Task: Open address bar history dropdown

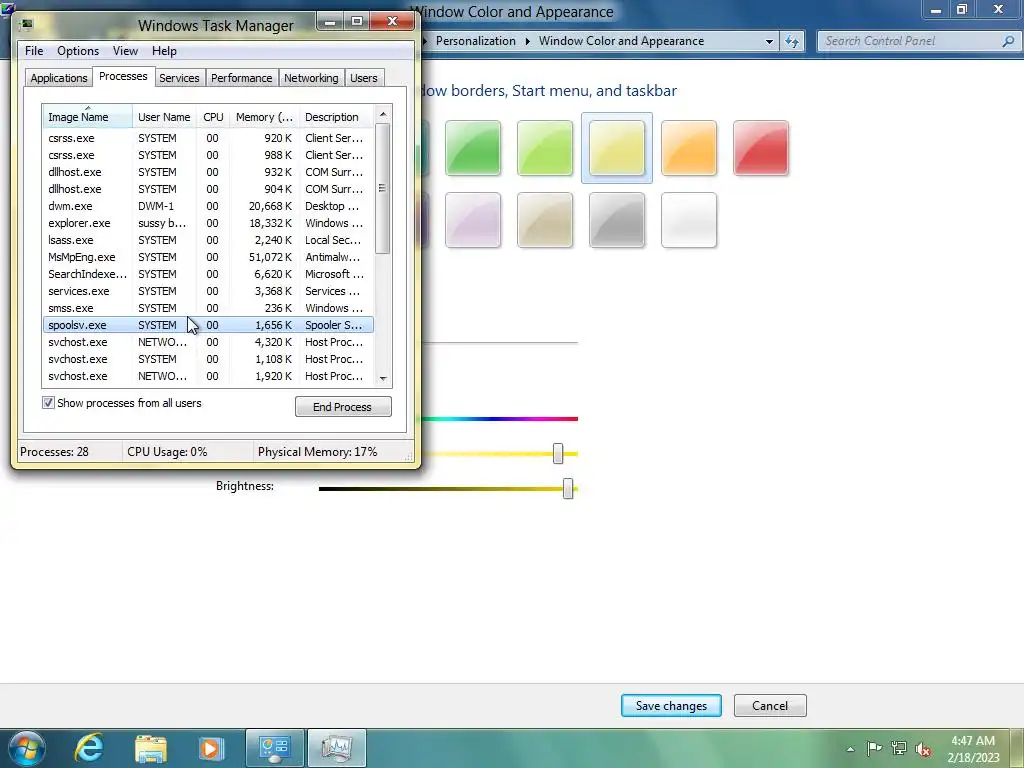Action: tap(769, 41)
